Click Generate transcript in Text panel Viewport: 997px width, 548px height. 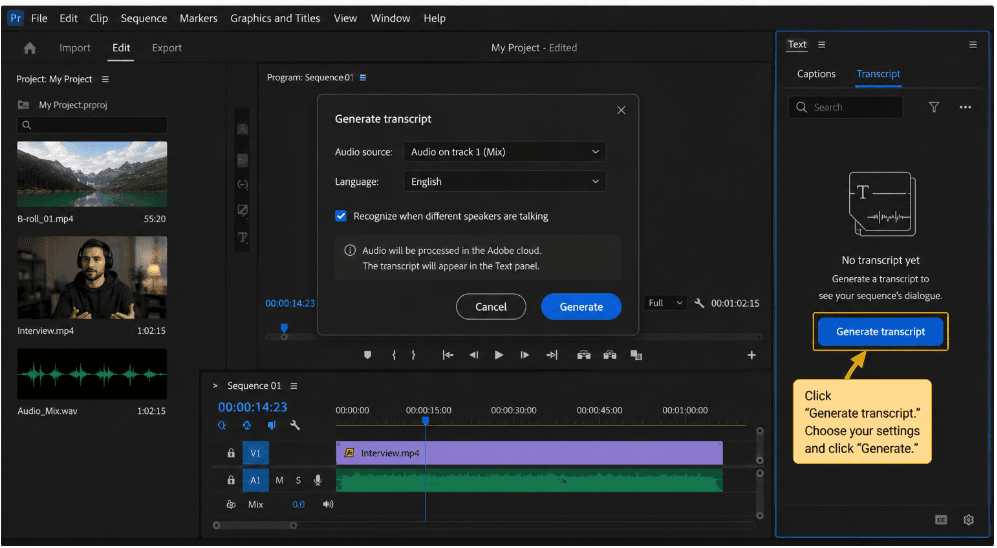(x=881, y=332)
